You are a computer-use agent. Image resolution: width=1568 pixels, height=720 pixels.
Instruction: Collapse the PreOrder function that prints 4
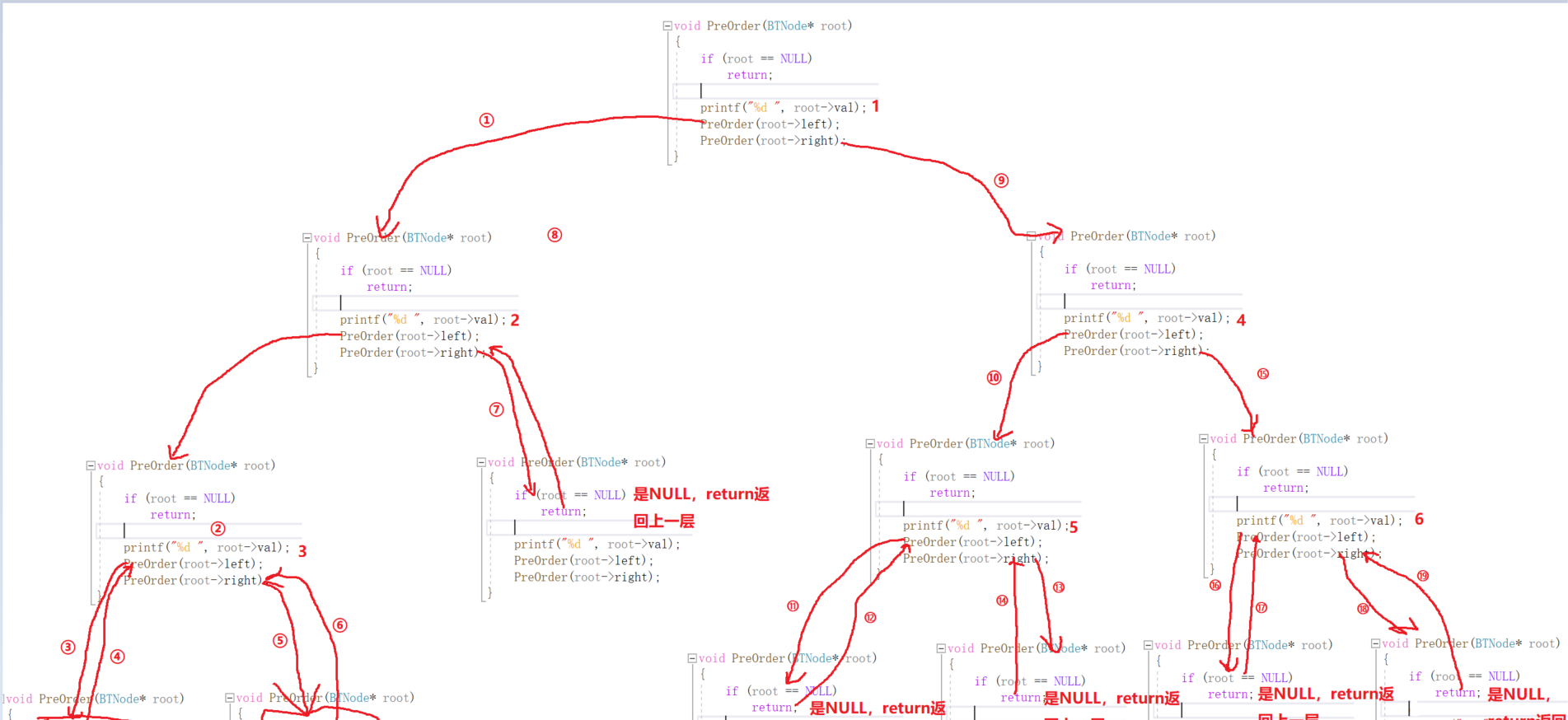[x=1032, y=236]
